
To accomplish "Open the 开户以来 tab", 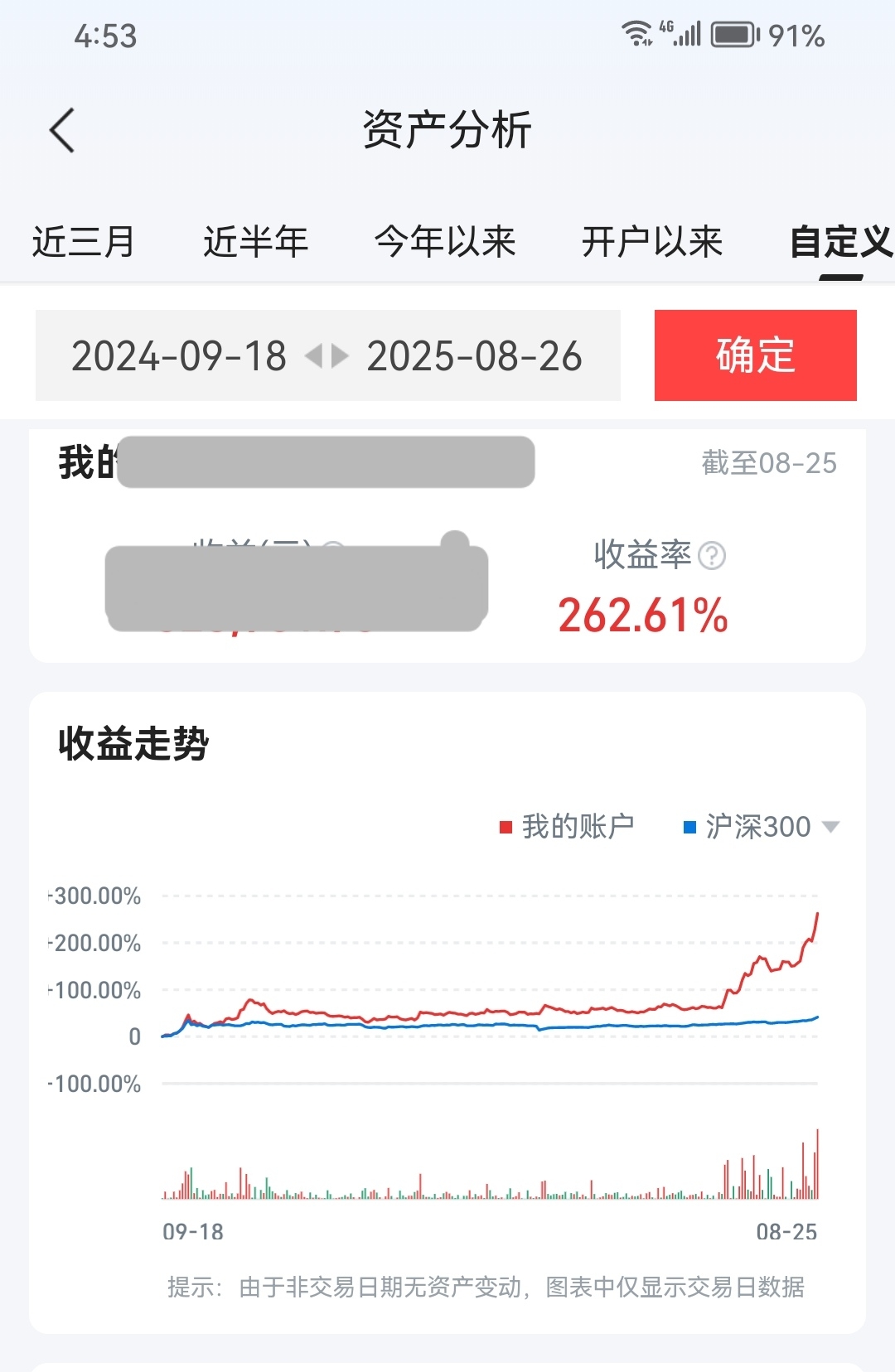I will (x=652, y=242).
